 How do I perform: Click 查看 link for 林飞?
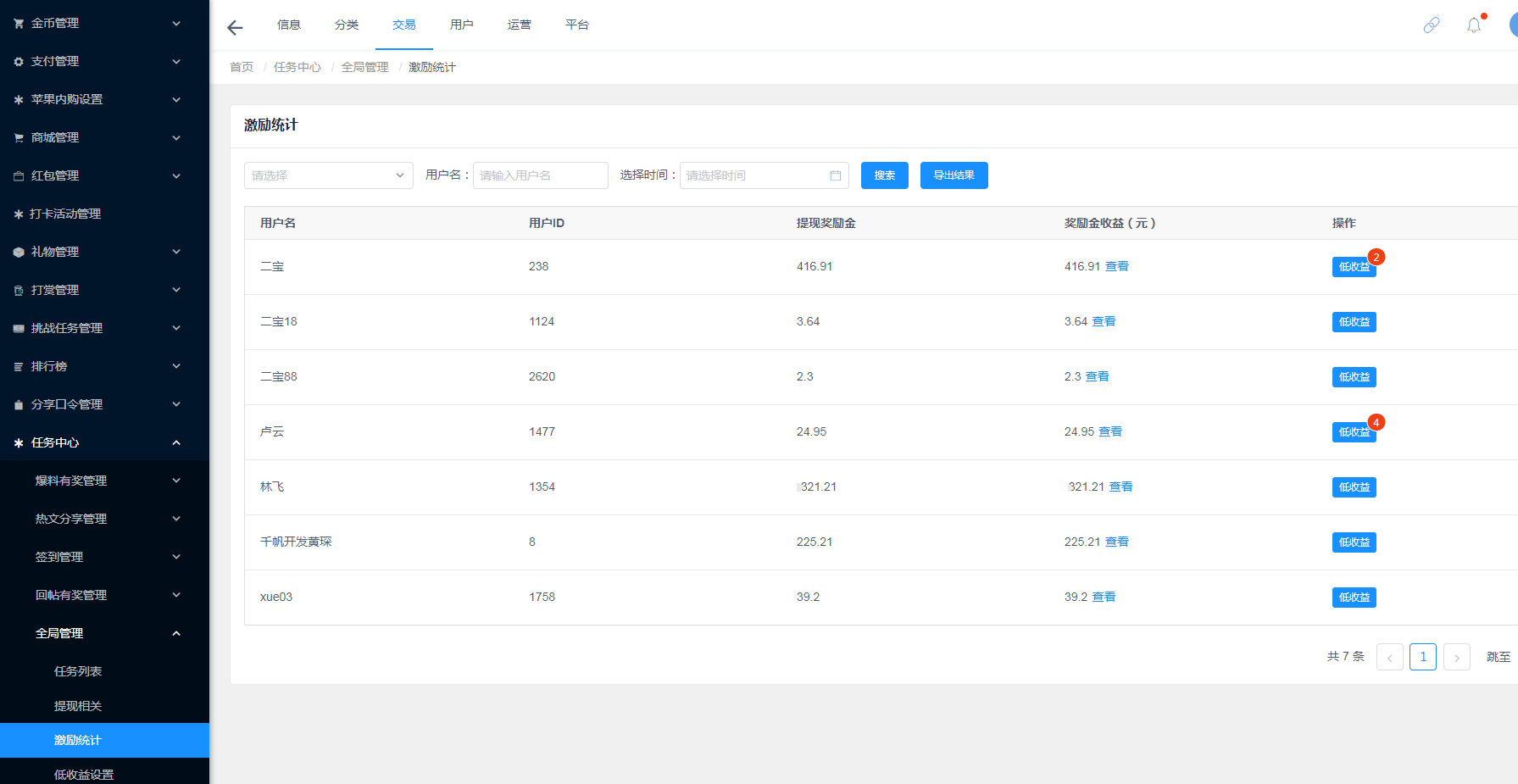click(1120, 487)
